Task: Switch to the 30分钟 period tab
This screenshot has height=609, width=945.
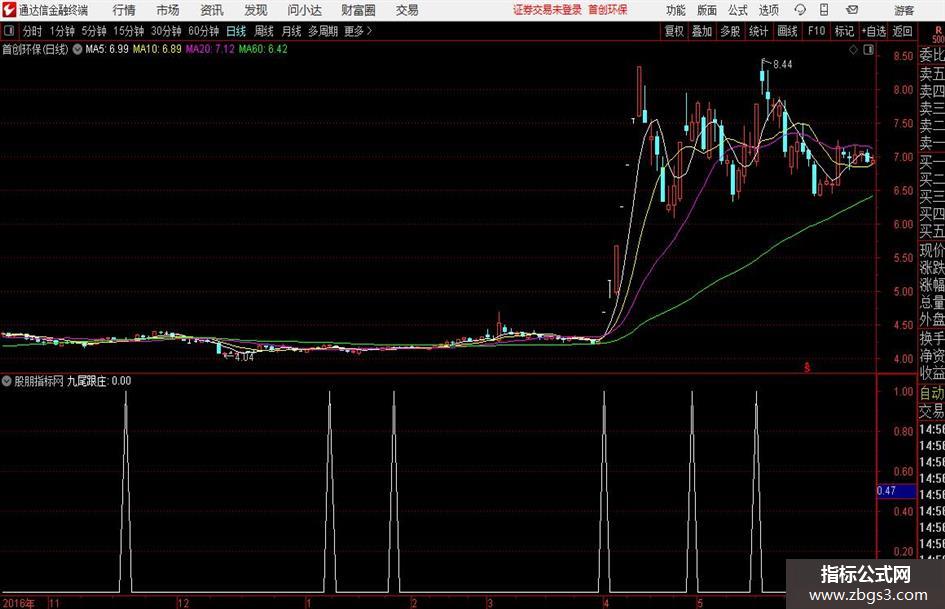Action: pyautogui.click(x=166, y=31)
